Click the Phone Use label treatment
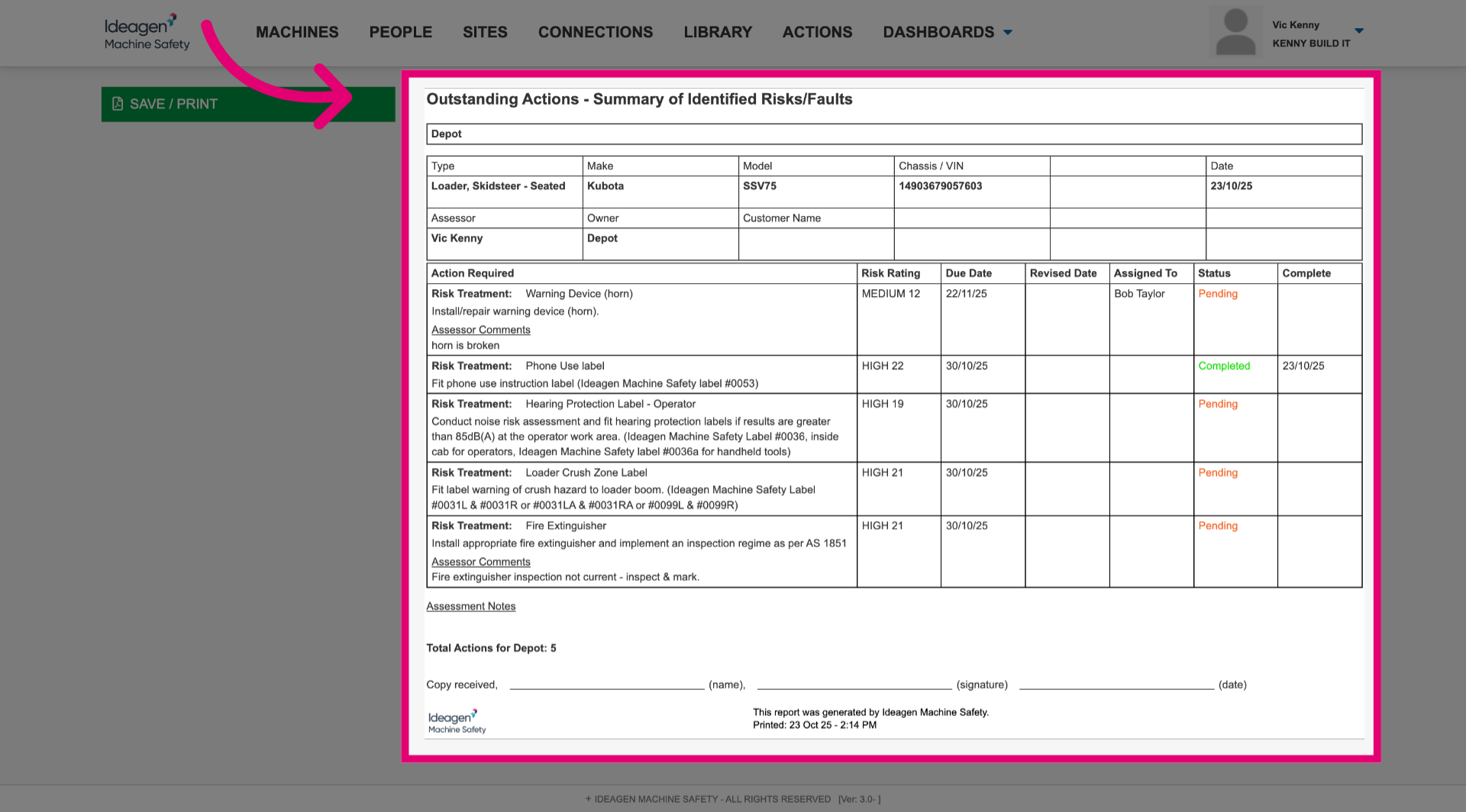The width and height of the screenshot is (1466, 812). (x=565, y=366)
